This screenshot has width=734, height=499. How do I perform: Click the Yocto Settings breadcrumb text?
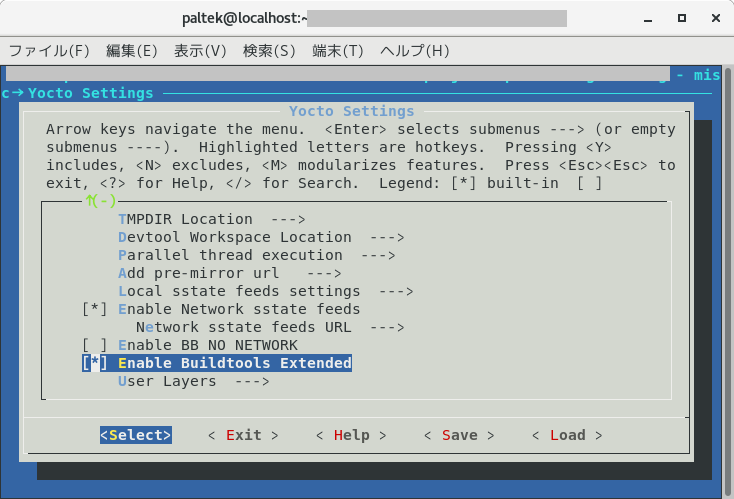coord(90,93)
